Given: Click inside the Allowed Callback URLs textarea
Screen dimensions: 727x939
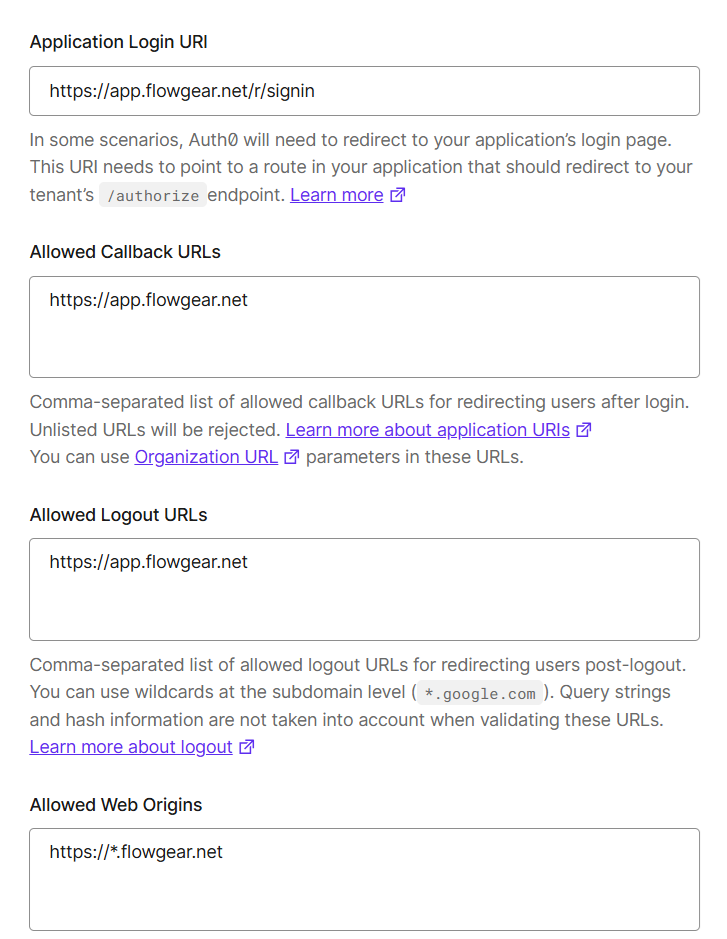Looking at the screenshot, I should tap(364, 327).
